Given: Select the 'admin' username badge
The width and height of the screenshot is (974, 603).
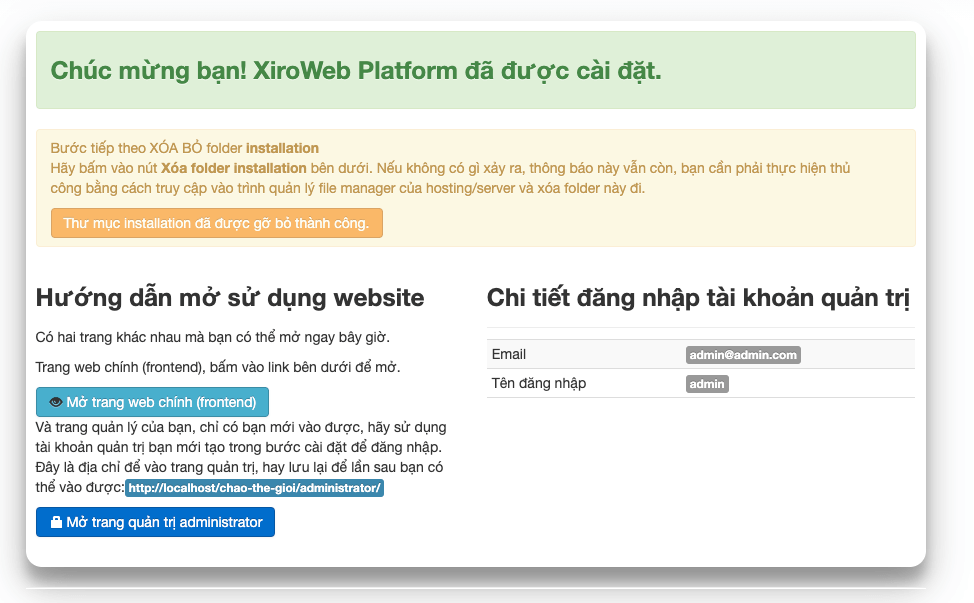Looking at the screenshot, I should click(x=707, y=384).
